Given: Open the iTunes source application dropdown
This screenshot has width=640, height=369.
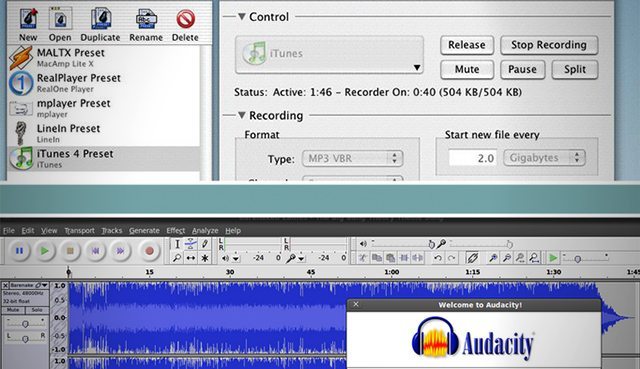Looking at the screenshot, I should 329,55.
